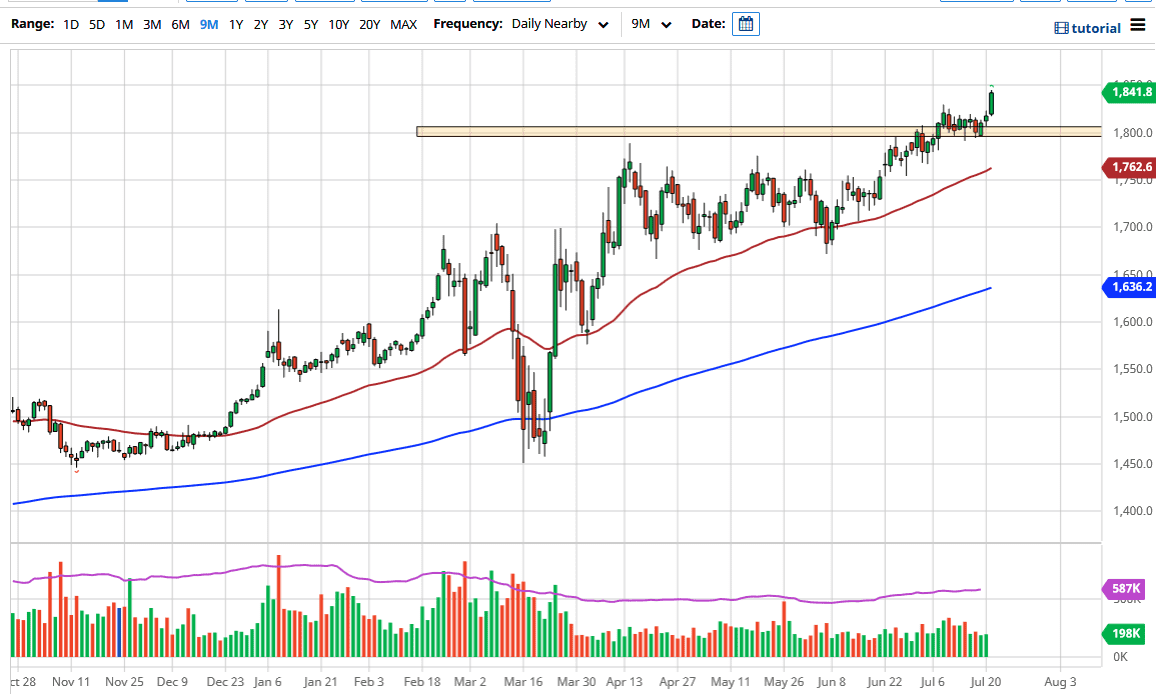Image resolution: width=1156 pixels, height=699 pixels.
Task: Choose the 3M range
Action: tap(152, 24)
